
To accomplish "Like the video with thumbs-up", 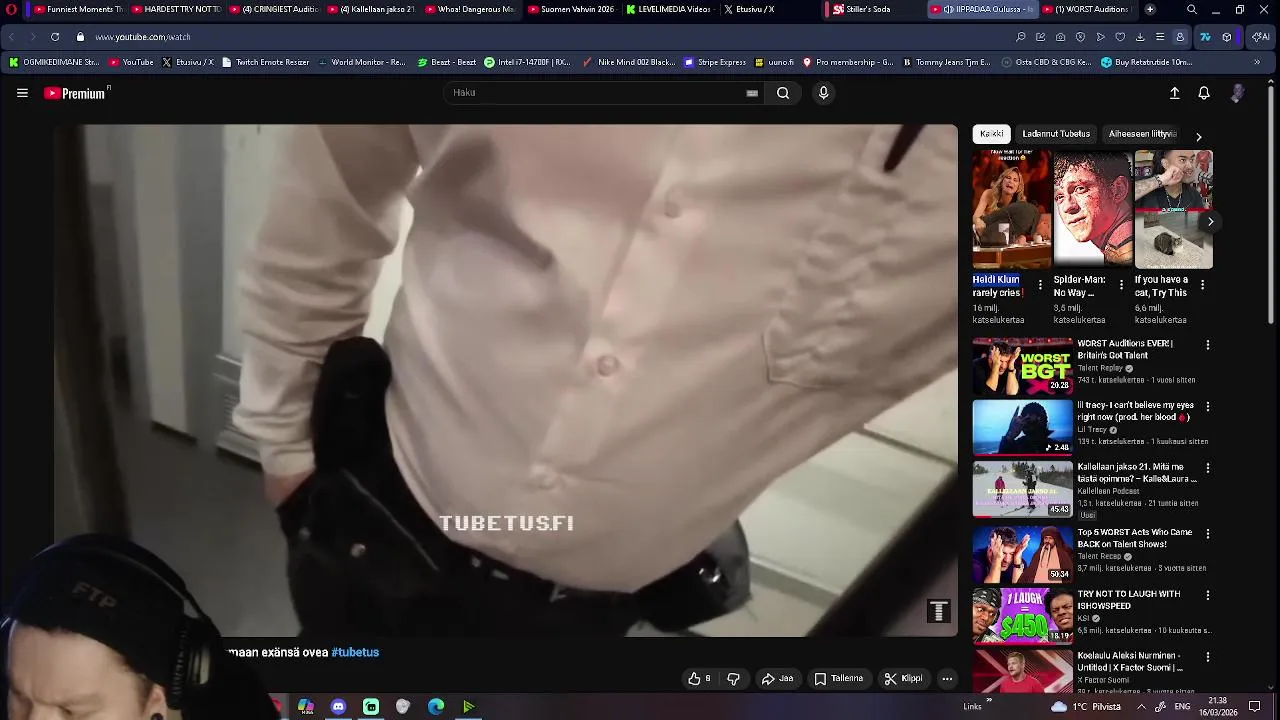I will point(700,679).
